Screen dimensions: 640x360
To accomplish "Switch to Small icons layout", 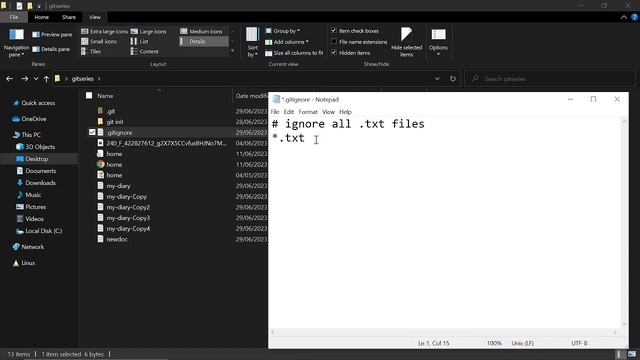I will point(99,42).
